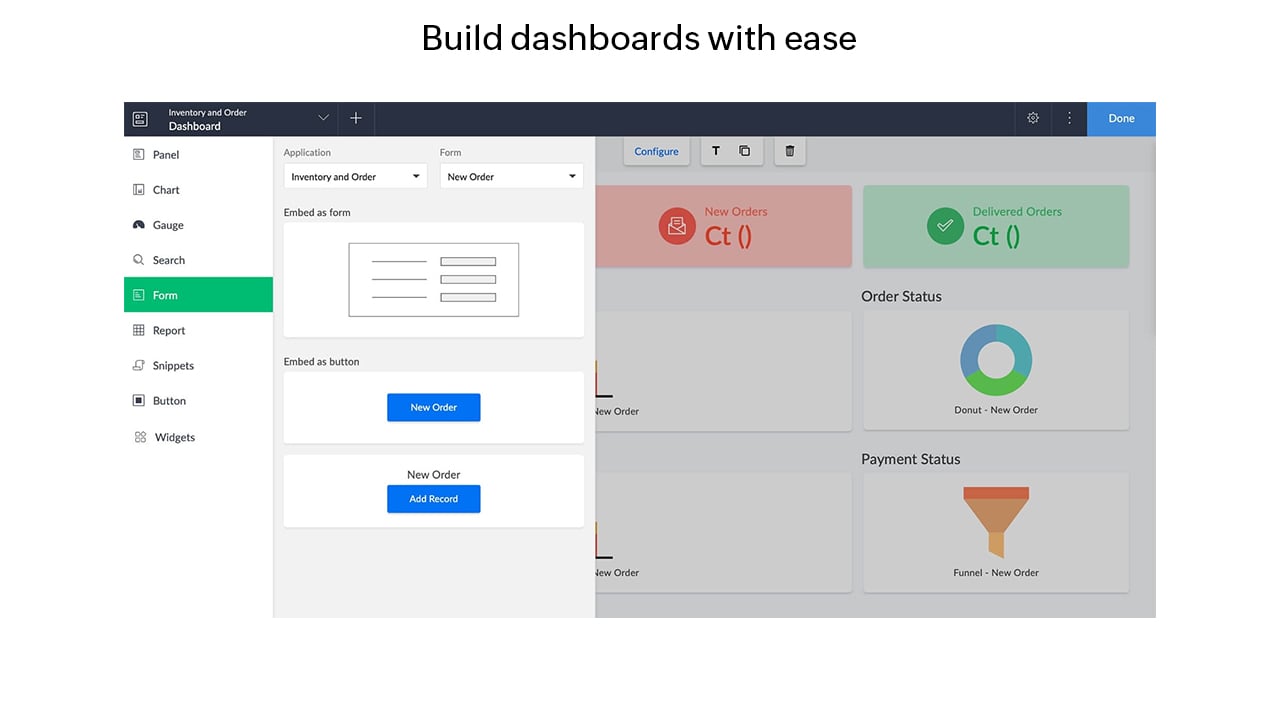Open the Form dropdown showing New Order
Viewport: 1280px width, 720px height.
(x=511, y=177)
